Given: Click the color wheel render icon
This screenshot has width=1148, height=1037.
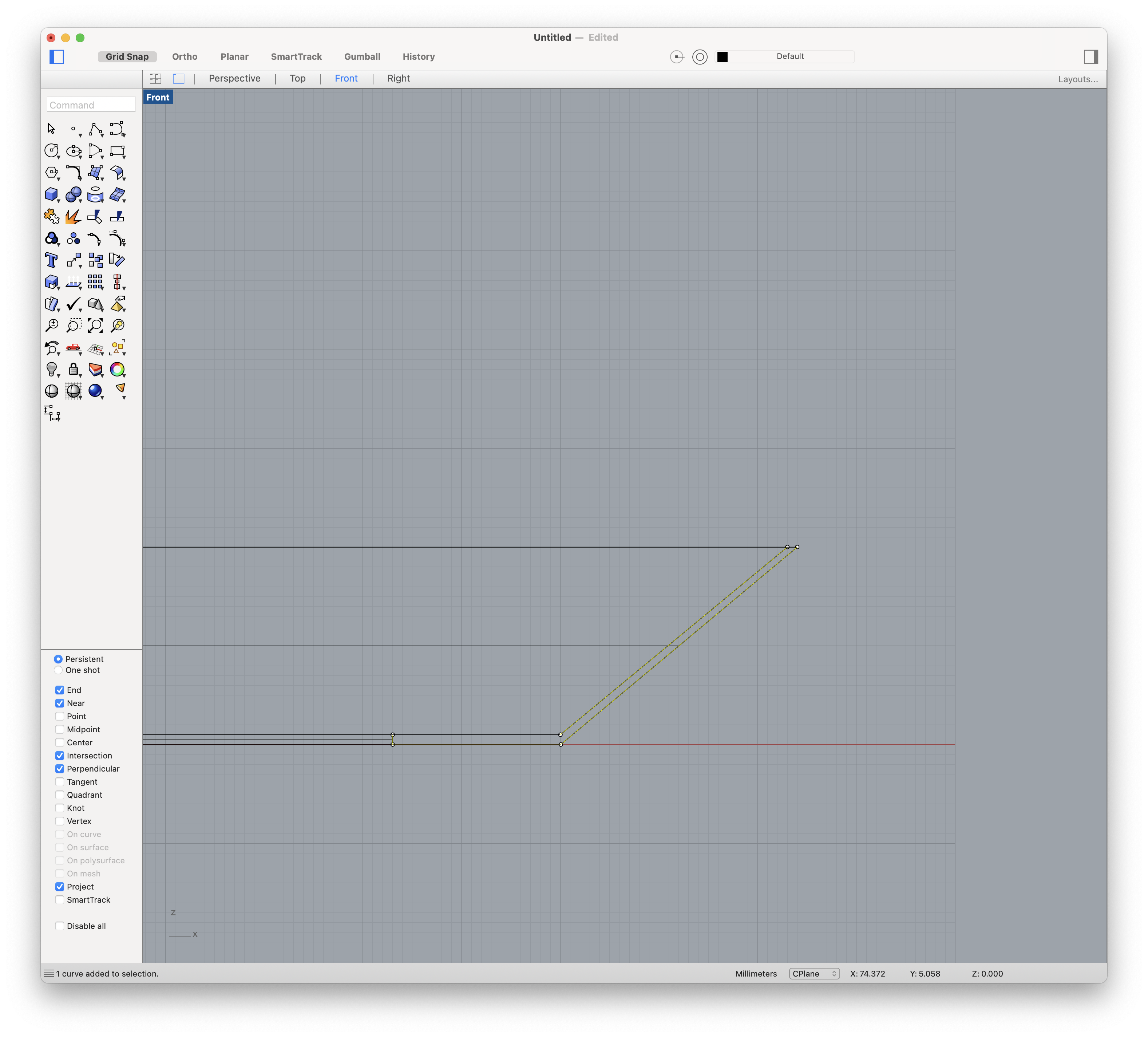Looking at the screenshot, I should [x=117, y=370].
